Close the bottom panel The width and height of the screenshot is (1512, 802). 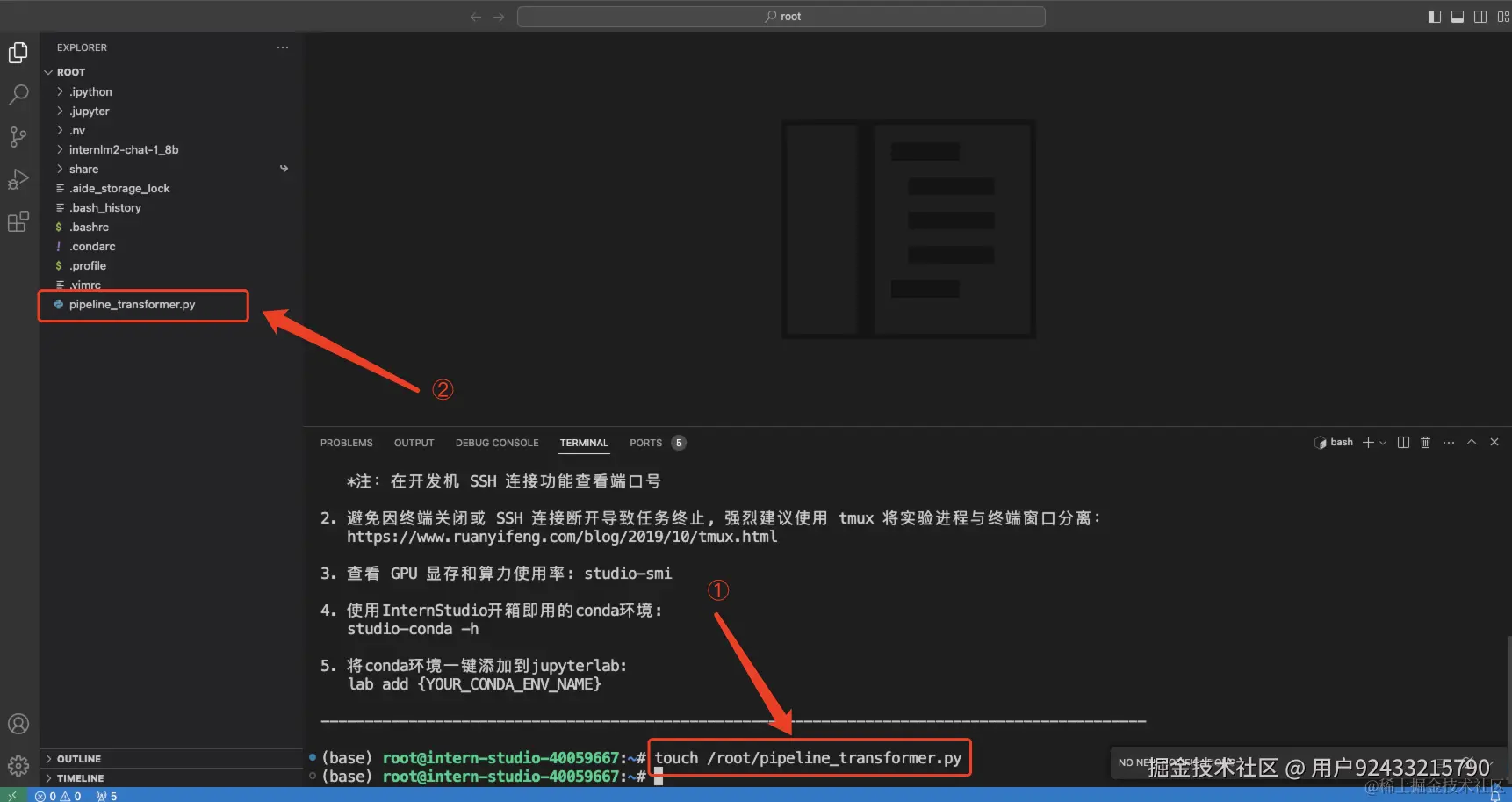click(x=1494, y=443)
